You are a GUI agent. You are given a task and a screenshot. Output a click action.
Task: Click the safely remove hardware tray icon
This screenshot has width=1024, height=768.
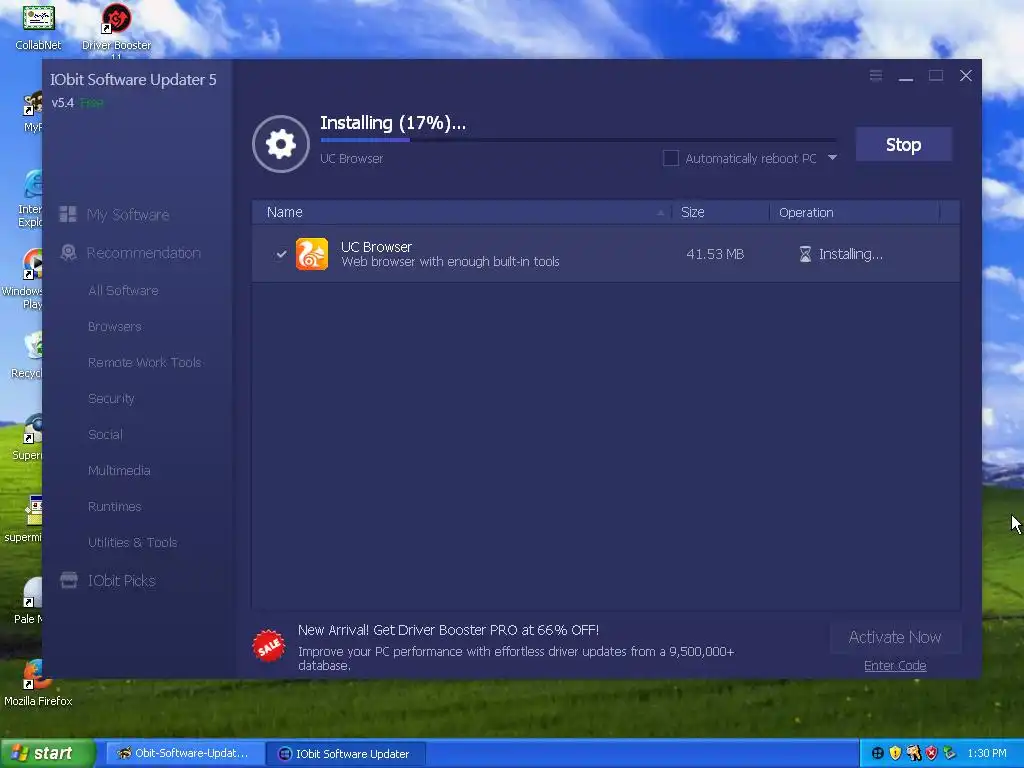[x=950, y=753]
